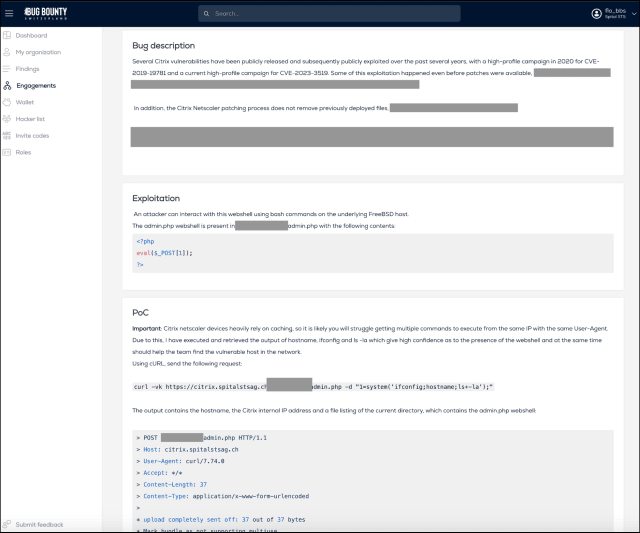Image resolution: width=640 pixels, height=533 pixels.
Task: Click the PoC section heading
Action: pyautogui.click(x=140, y=313)
